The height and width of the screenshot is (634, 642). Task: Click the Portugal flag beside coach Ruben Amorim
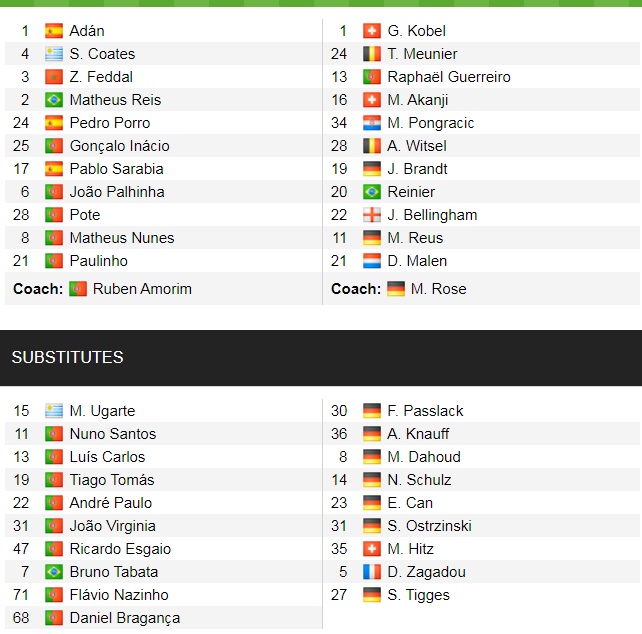(x=78, y=289)
